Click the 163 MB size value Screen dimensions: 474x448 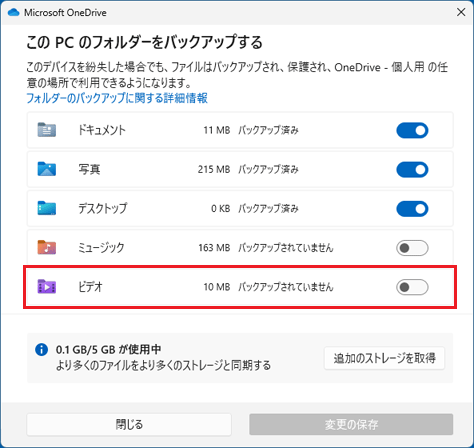click(x=214, y=248)
